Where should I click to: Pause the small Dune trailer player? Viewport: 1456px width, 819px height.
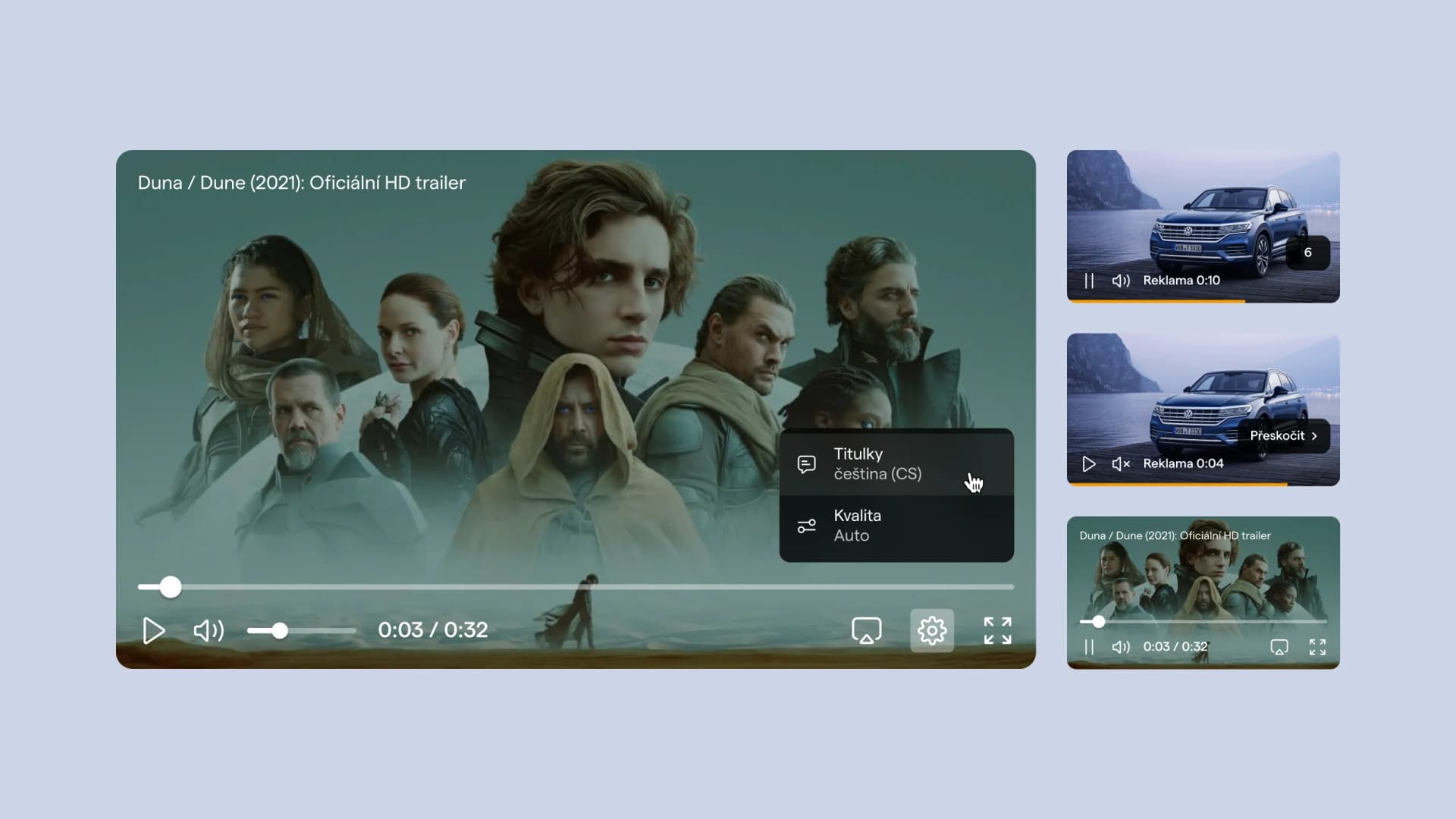(x=1089, y=647)
